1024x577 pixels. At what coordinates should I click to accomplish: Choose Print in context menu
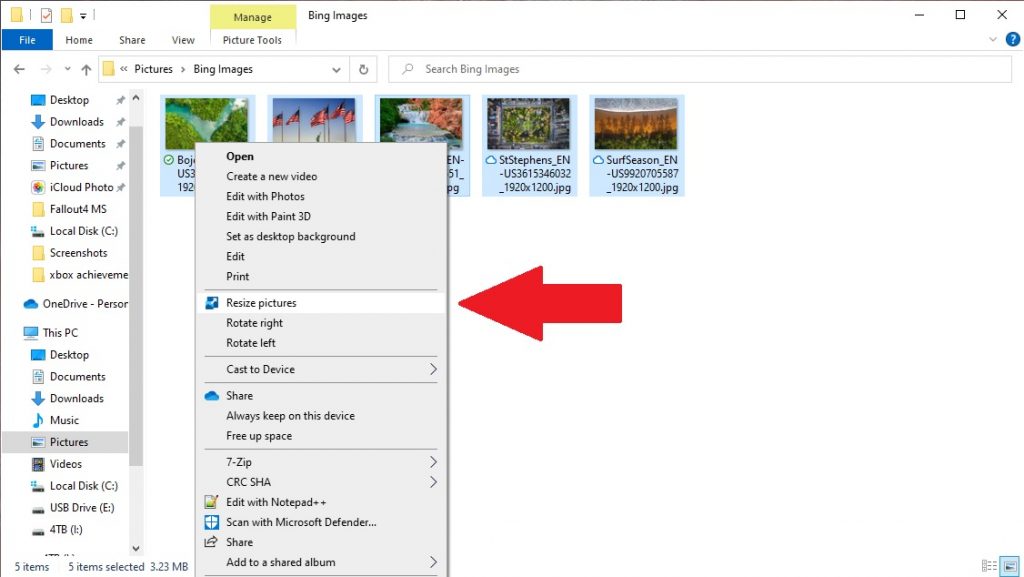[321, 277]
